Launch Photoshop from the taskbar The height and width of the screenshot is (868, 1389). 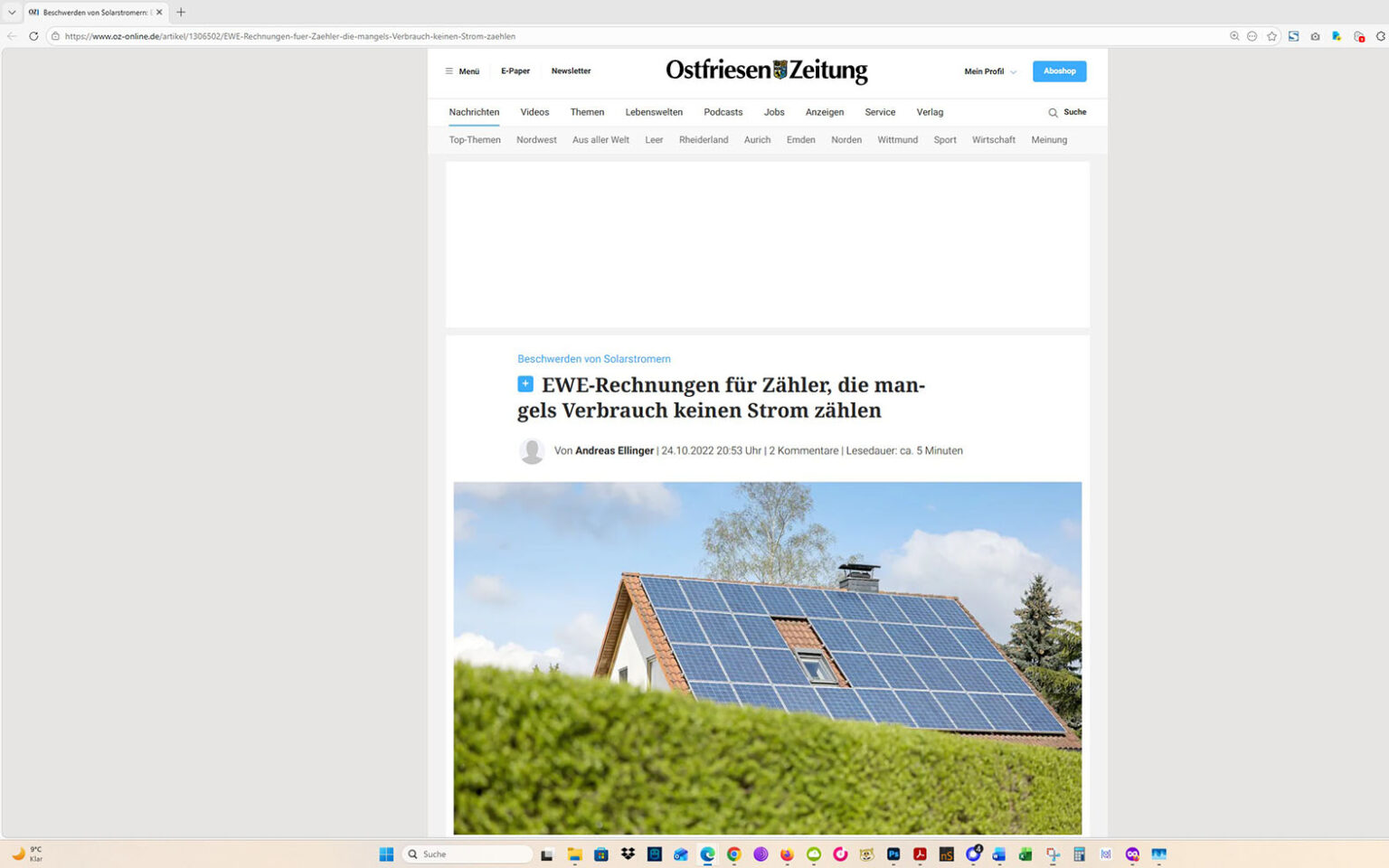pos(893,854)
